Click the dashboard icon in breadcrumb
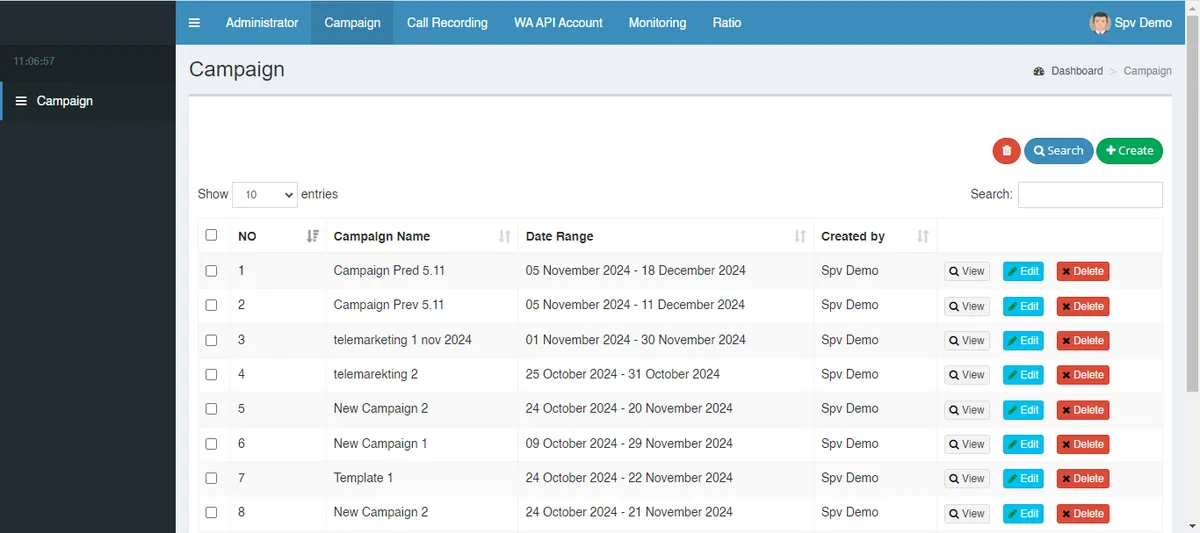 (x=1039, y=71)
